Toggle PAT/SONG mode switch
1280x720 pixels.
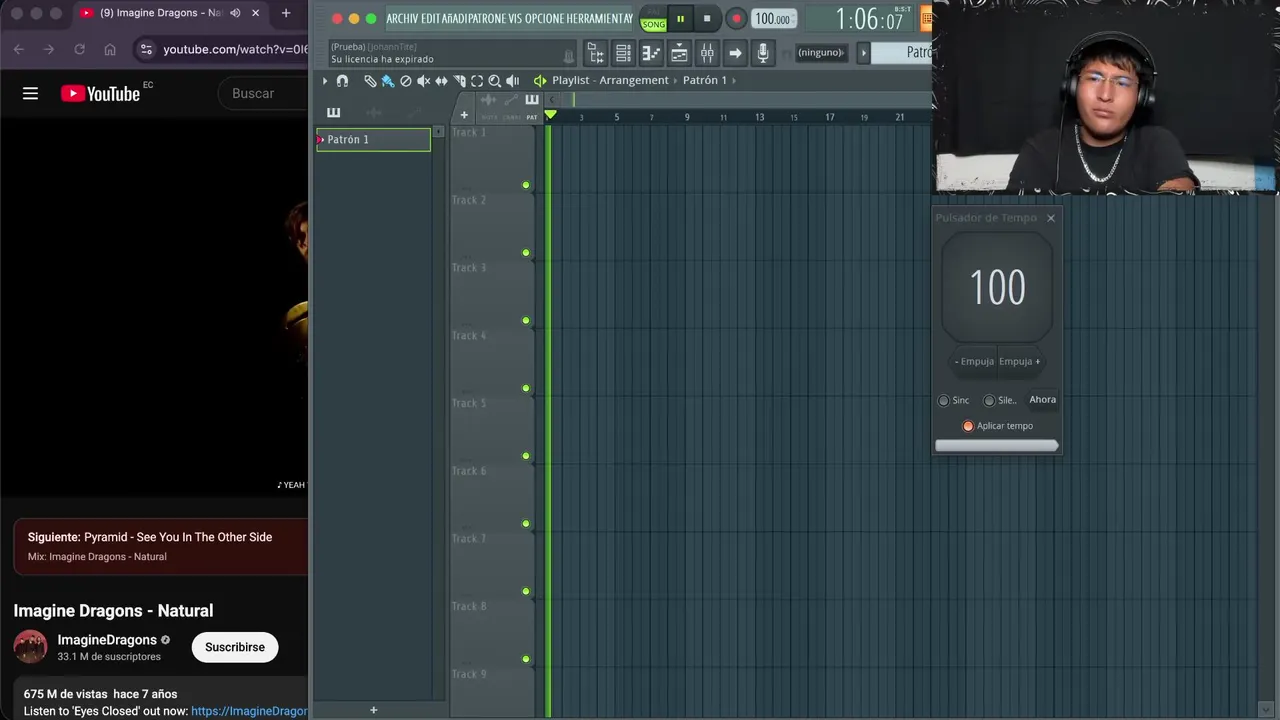click(x=653, y=19)
